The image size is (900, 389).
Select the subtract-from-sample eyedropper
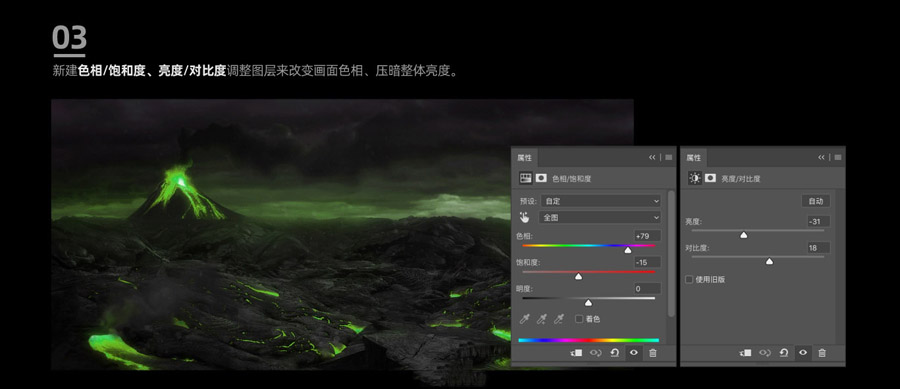[558, 319]
